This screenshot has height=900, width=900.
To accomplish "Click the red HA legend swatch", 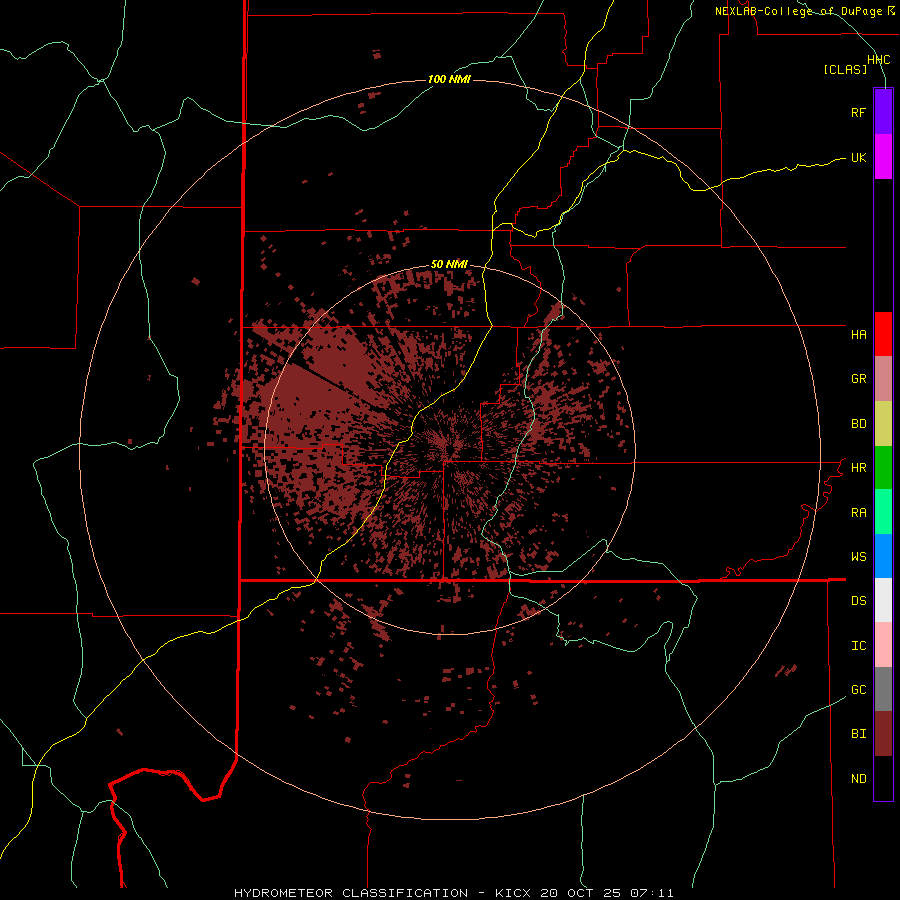I will (x=883, y=334).
